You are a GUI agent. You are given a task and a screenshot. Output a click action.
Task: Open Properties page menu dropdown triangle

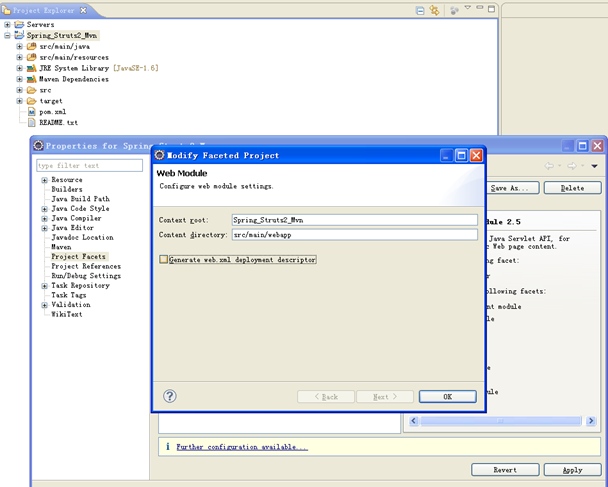coord(594,166)
